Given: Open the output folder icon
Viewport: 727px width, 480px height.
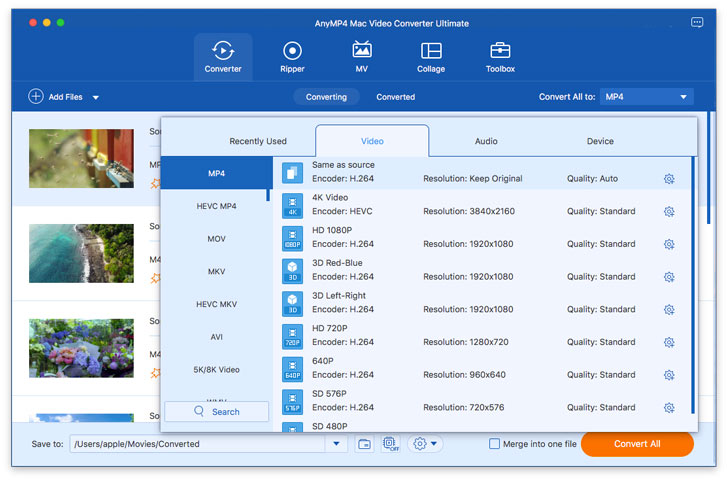Looking at the screenshot, I should 364,444.
